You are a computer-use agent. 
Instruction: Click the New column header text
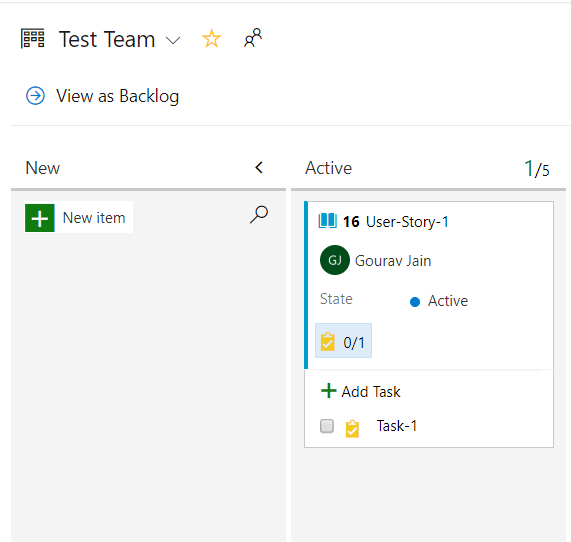point(43,168)
